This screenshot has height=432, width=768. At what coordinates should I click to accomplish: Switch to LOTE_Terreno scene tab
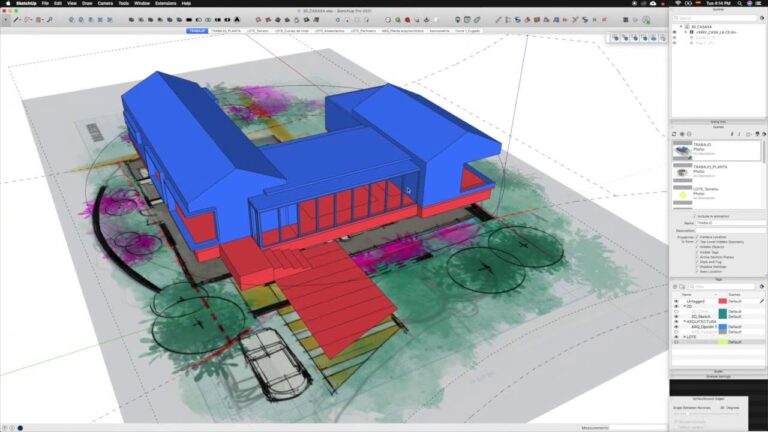point(258,31)
